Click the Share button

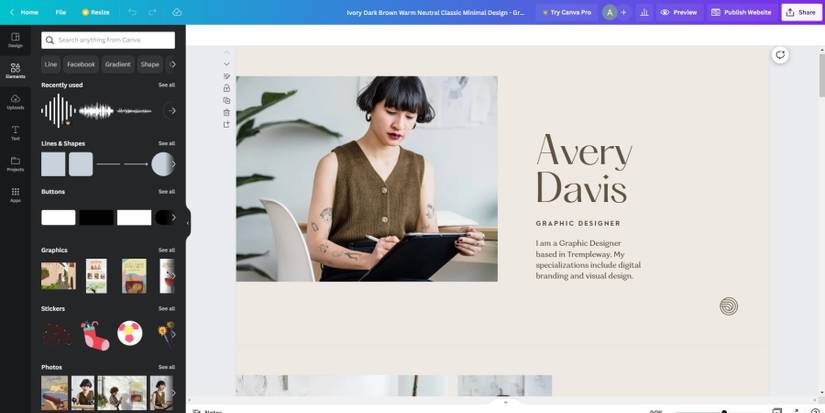[x=801, y=12]
